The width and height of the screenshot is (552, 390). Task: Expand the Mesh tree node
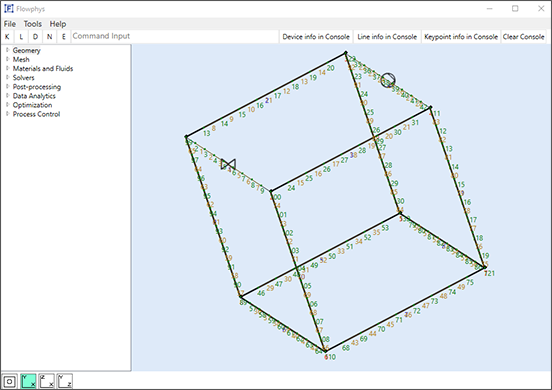click(7, 59)
